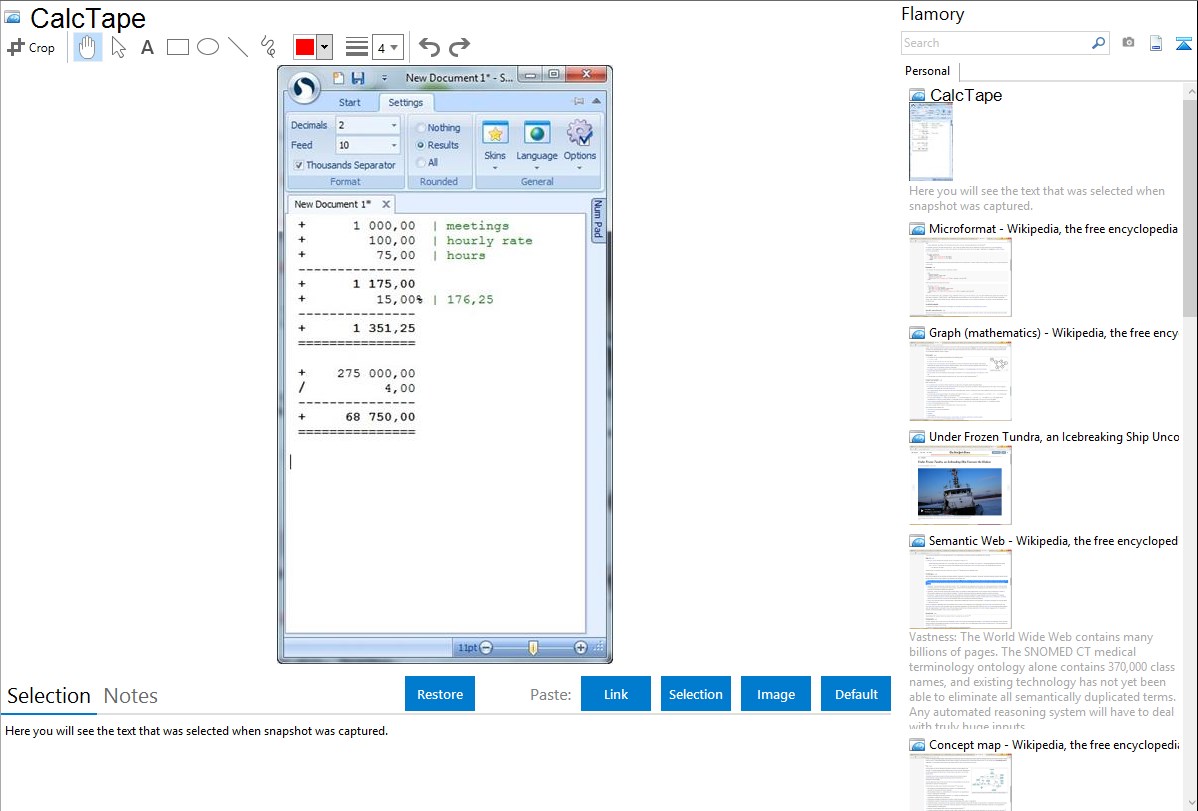Open the Personal tab
1198x811 pixels.
pos(927,70)
